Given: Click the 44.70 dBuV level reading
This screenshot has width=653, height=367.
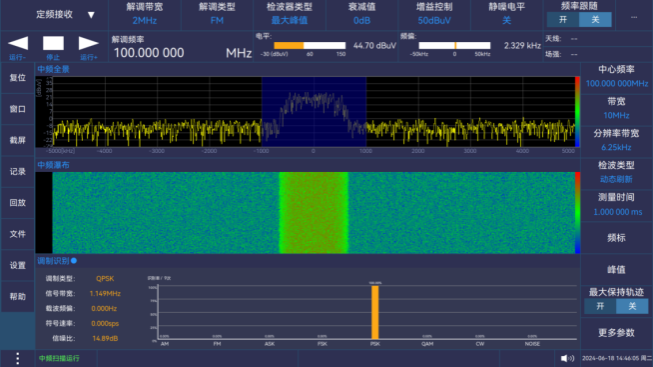Looking at the screenshot, I should click(374, 46).
